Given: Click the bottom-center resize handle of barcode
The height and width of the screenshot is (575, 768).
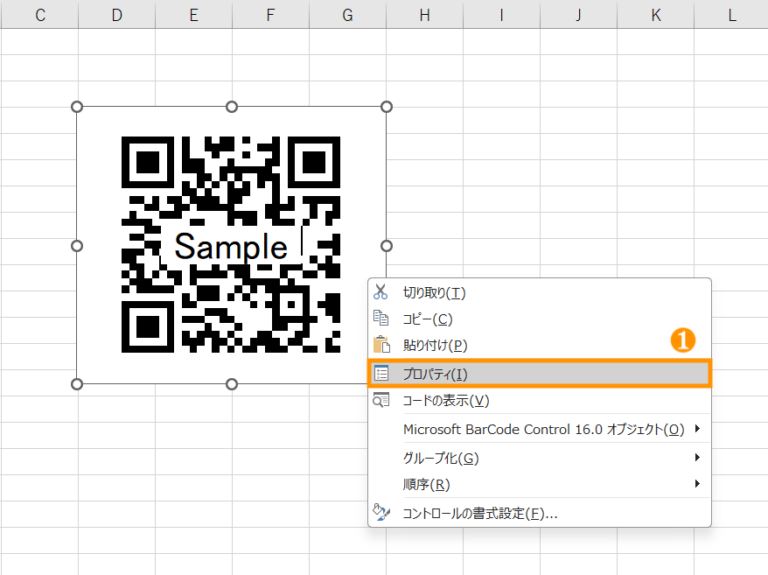Looking at the screenshot, I should click(x=232, y=384).
